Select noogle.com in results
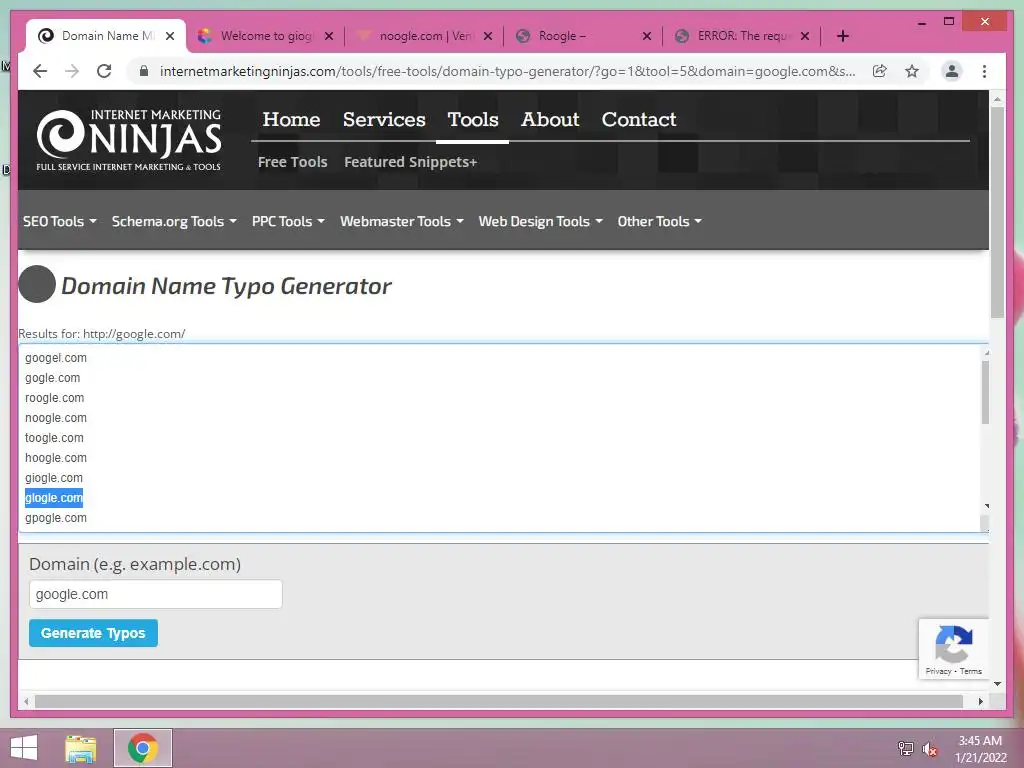The width and height of the screenshot is (1024, 768). click(56, 418)
